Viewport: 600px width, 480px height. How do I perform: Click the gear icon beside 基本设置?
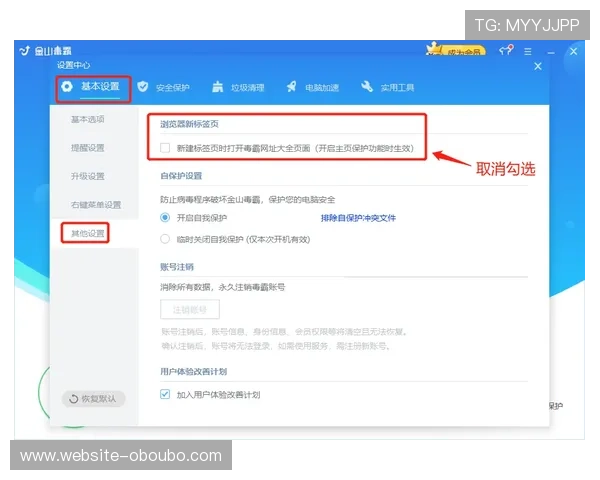click(67, 87)
